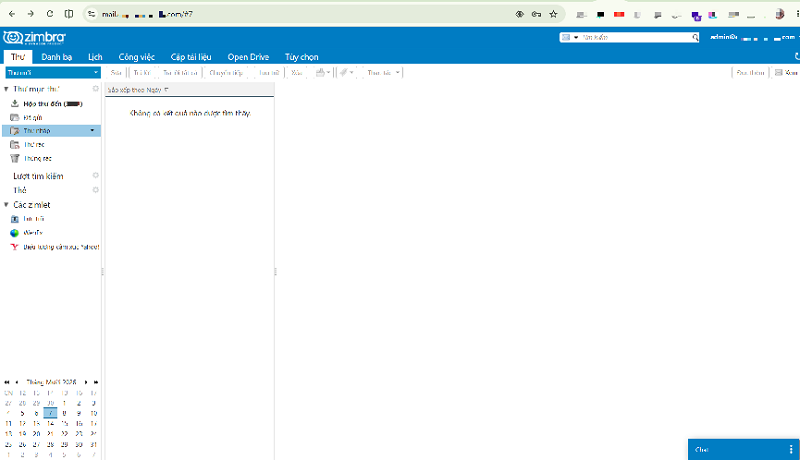Viewport: 800px width, 460px height.
Task: Open the Thư nháp folder dropdown arrow
Action: 92,131
